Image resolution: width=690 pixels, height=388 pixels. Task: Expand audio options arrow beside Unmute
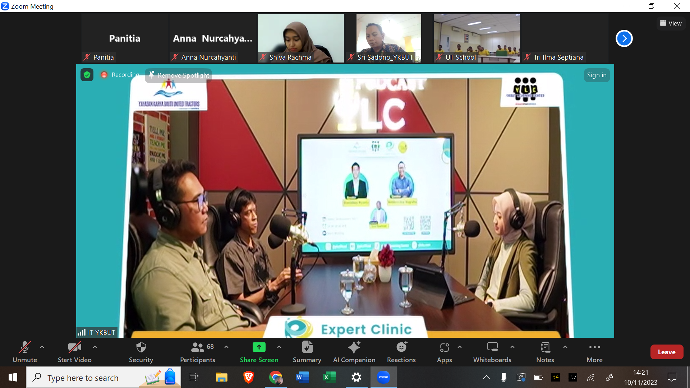(42, 347)
